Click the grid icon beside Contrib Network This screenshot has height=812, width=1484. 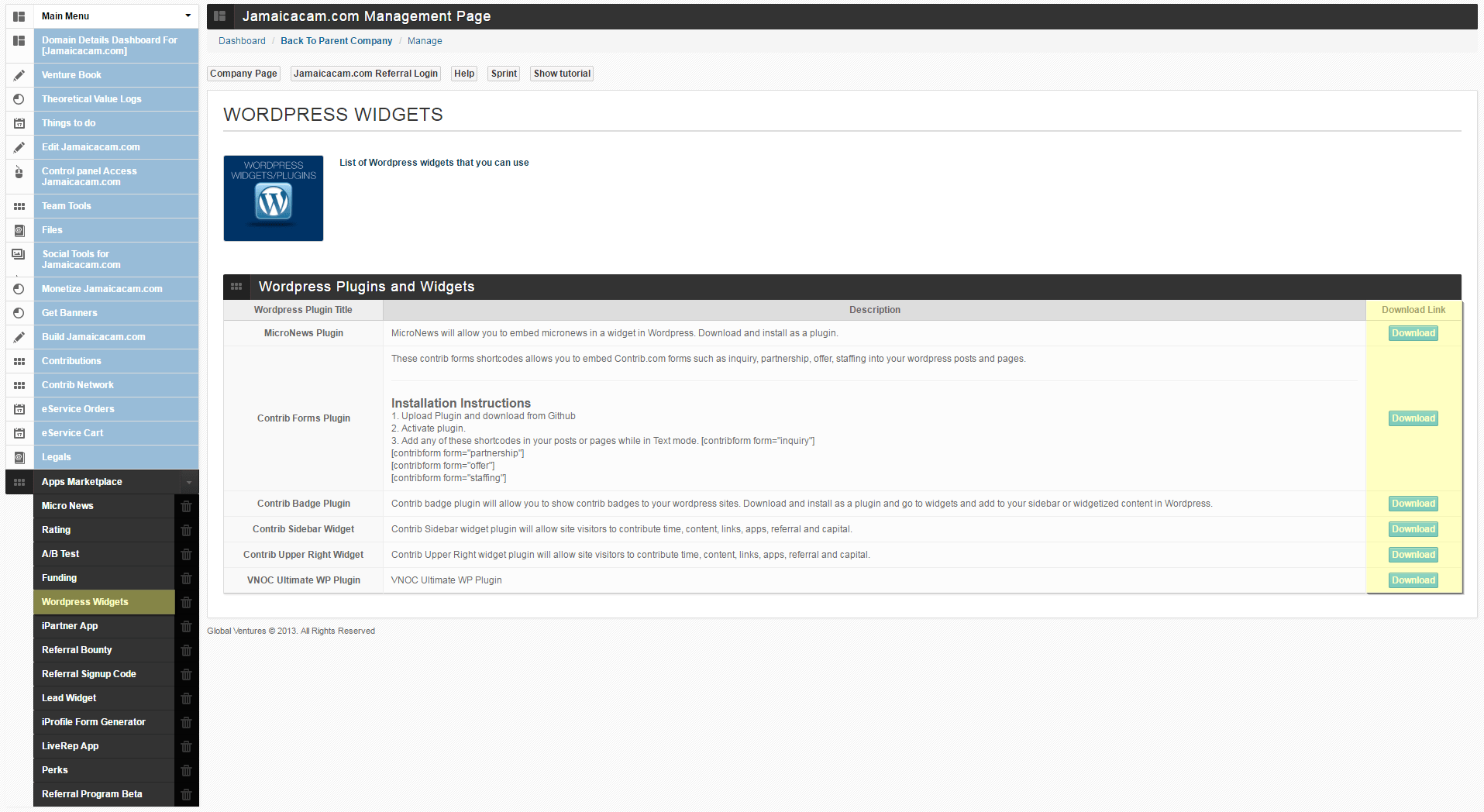pyautogui.click(x=19, y=385)
